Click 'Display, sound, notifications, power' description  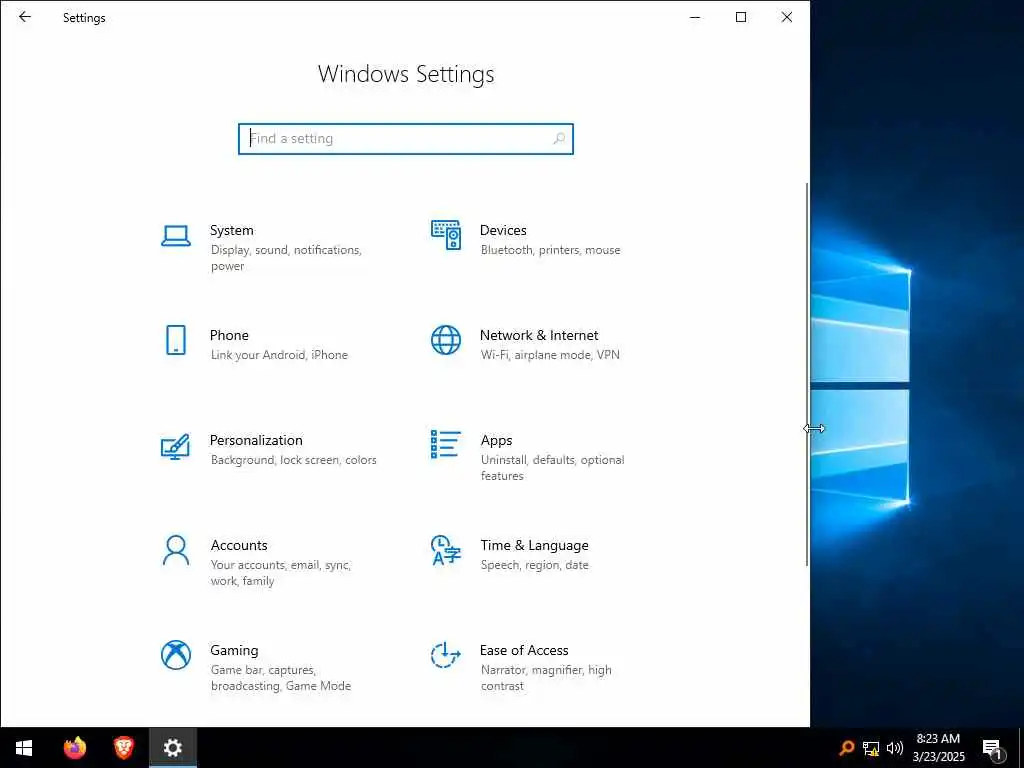[286, 258]
